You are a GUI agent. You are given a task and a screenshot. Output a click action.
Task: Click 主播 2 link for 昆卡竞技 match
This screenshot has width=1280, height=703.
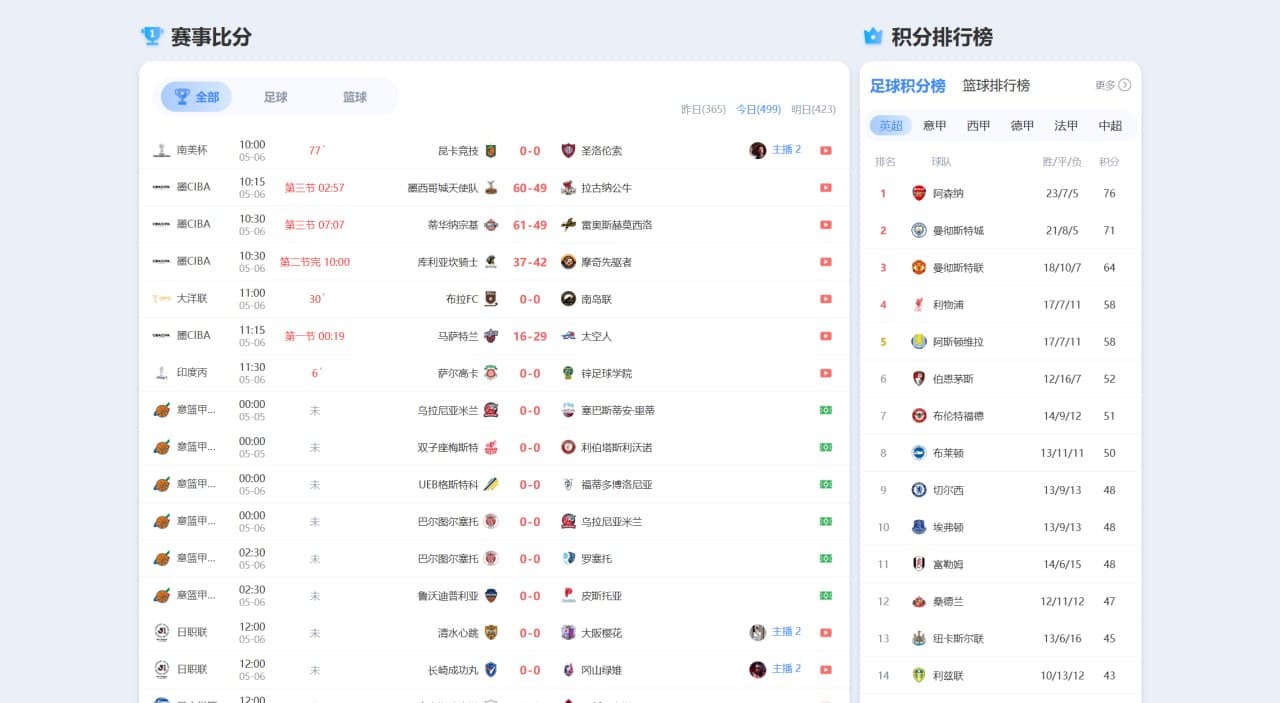click(787, 150)
